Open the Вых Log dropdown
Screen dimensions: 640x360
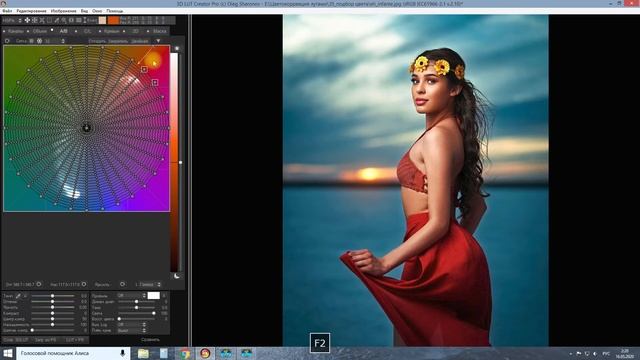132,324
